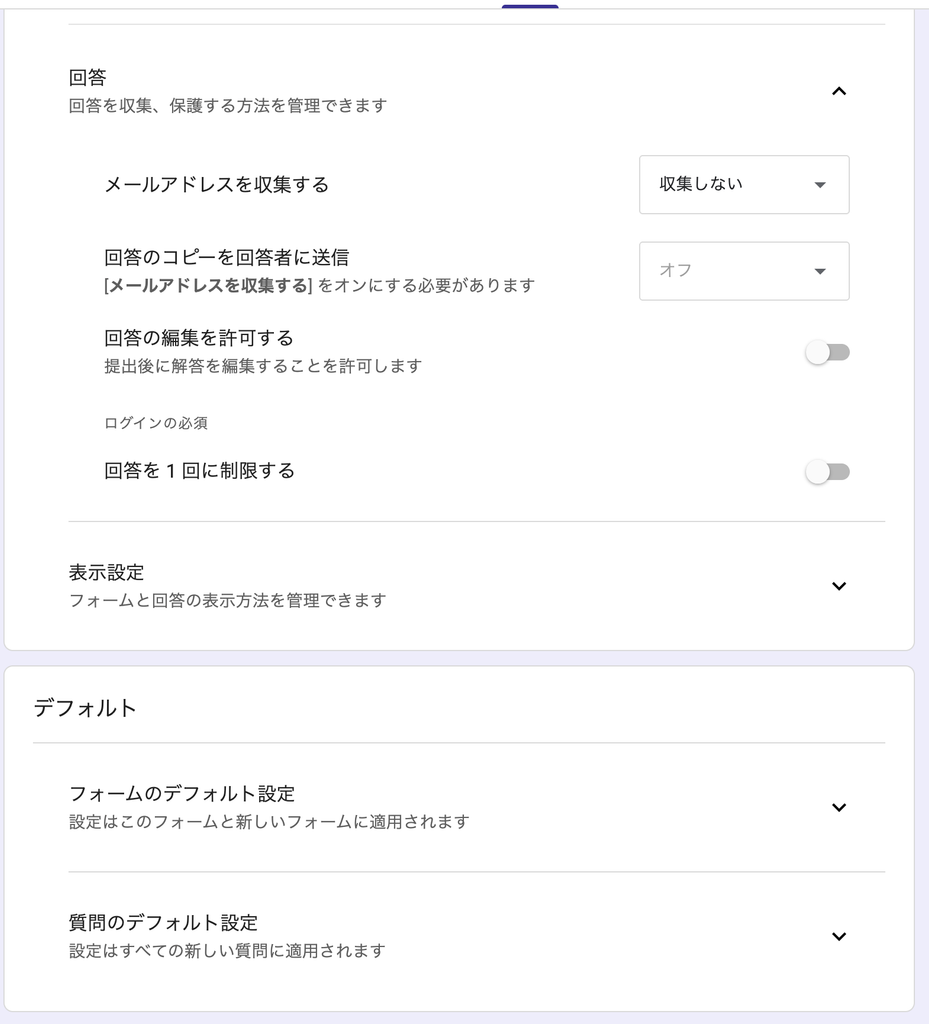Expand 質問のデフォルト設定 chevron
The width and height of the screenshot is (929, 1024).
pos(839,936)
